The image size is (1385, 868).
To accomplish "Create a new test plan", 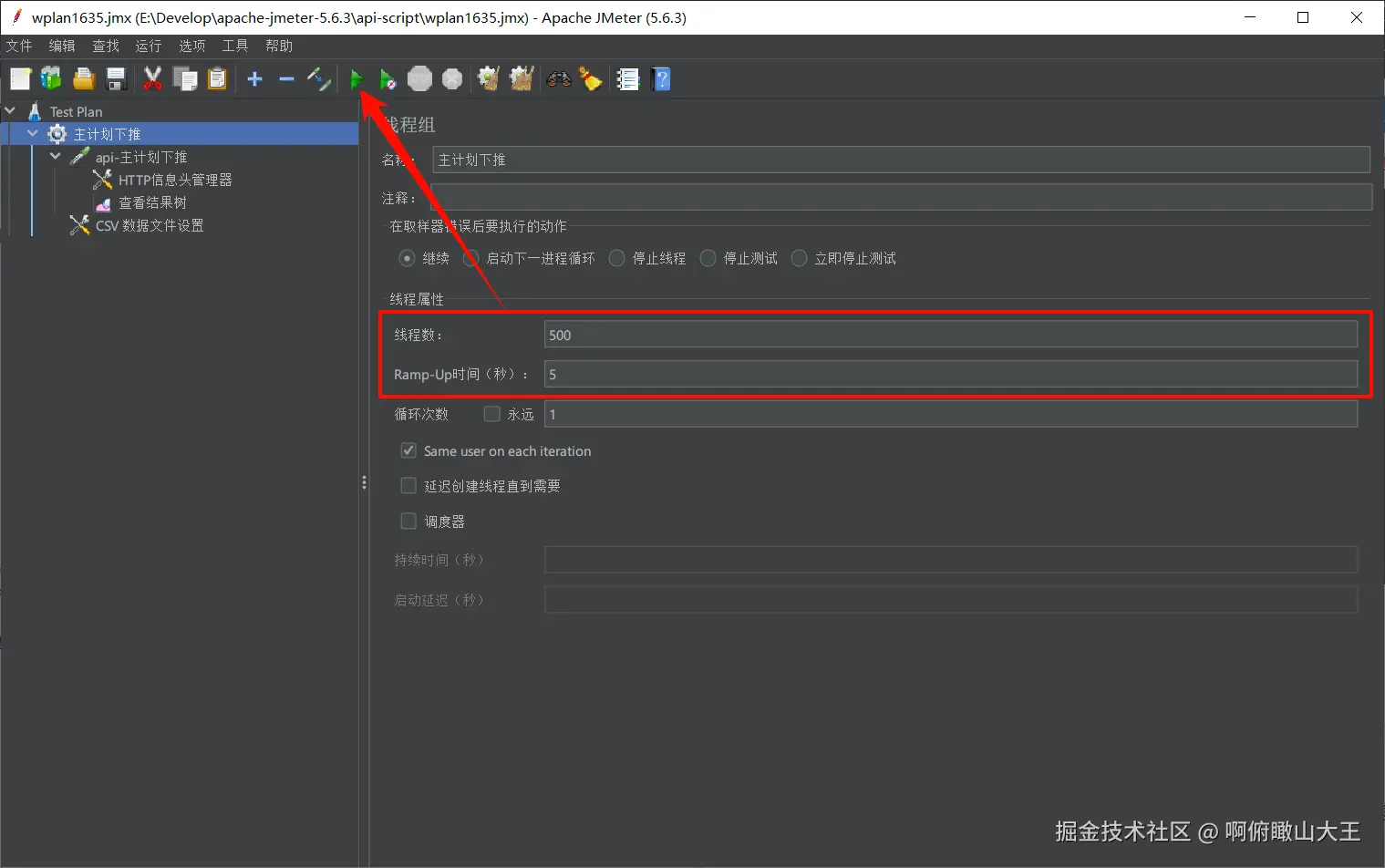I will pos(20,79).
